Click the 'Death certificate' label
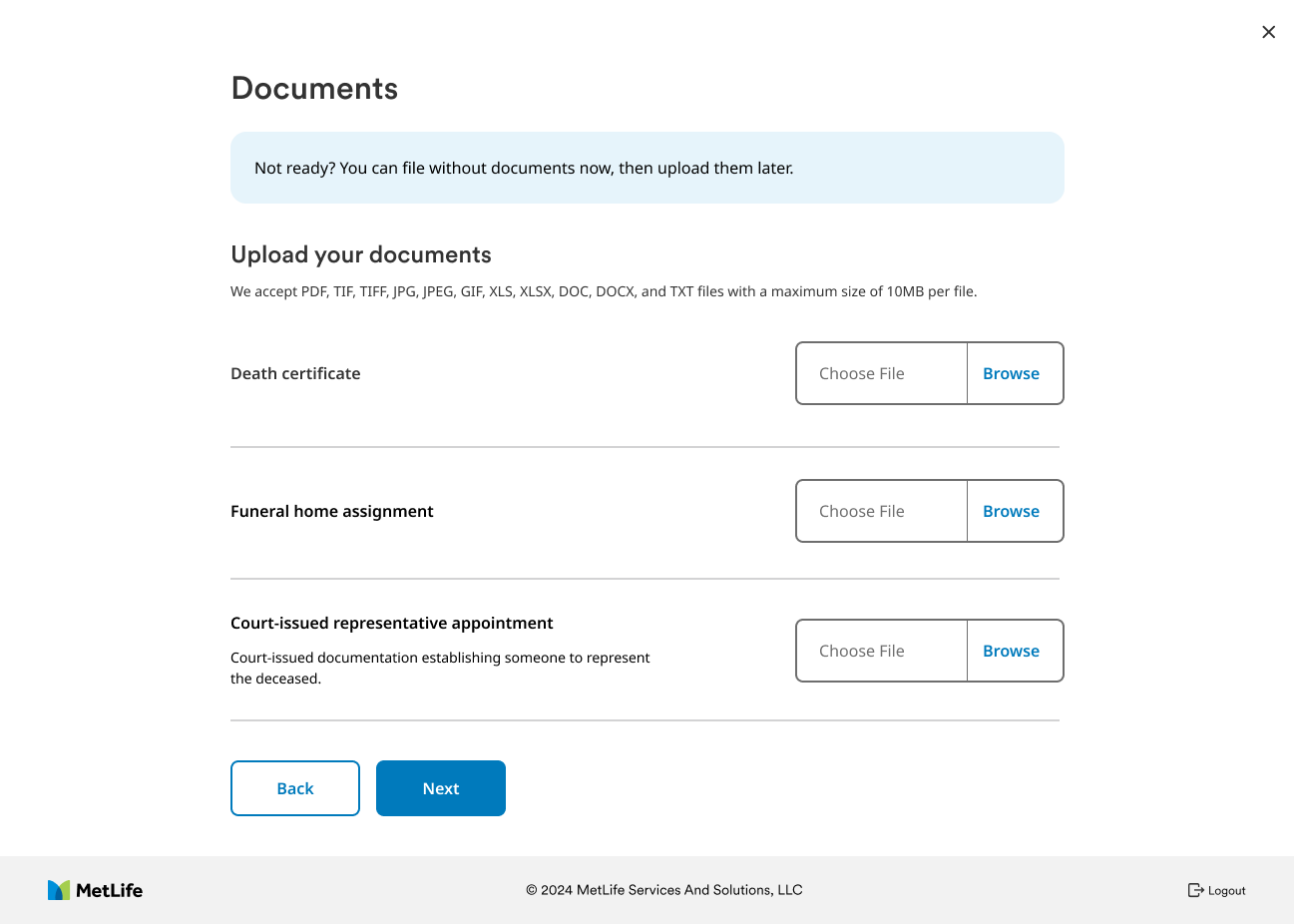 click(295, 373)
